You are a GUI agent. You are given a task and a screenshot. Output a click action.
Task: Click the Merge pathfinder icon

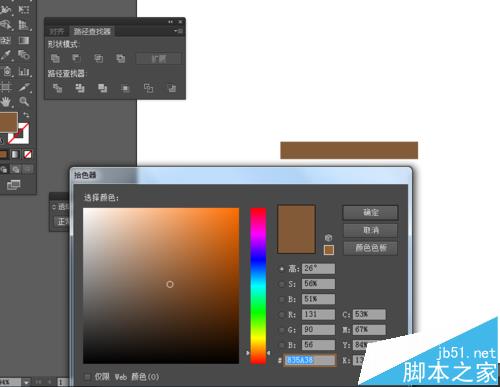pyautogui.click(x=102, y=88)
